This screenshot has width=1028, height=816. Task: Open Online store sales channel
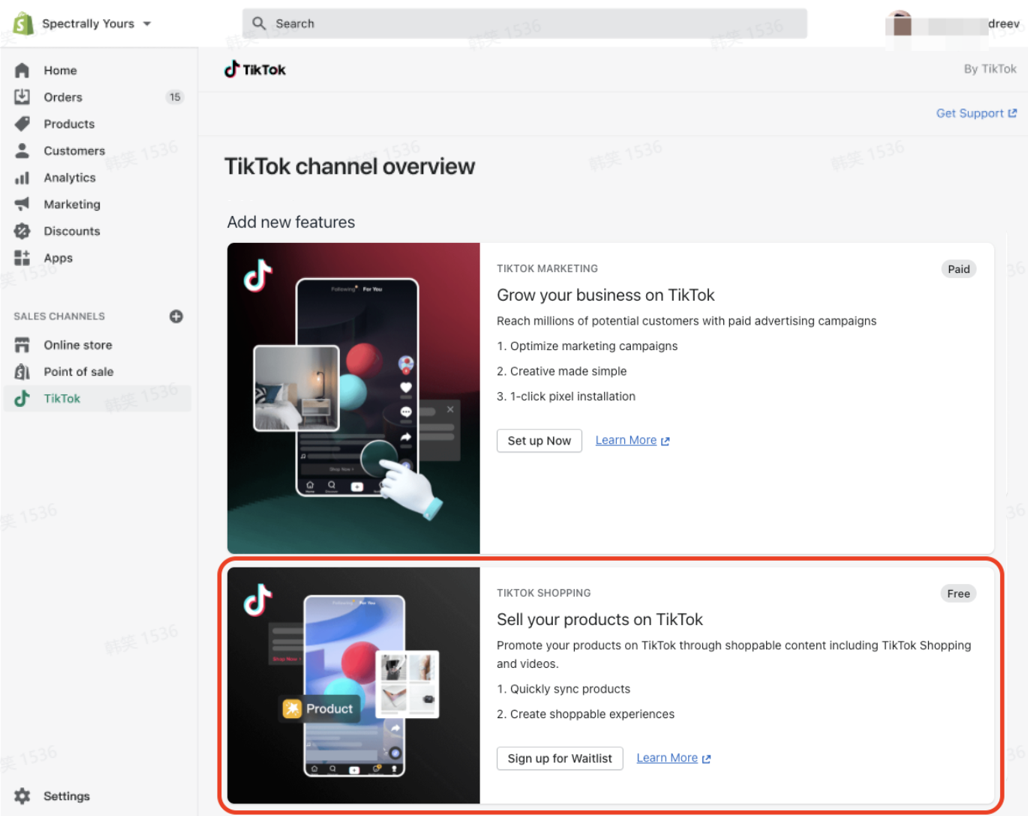(x=78, y=345)
